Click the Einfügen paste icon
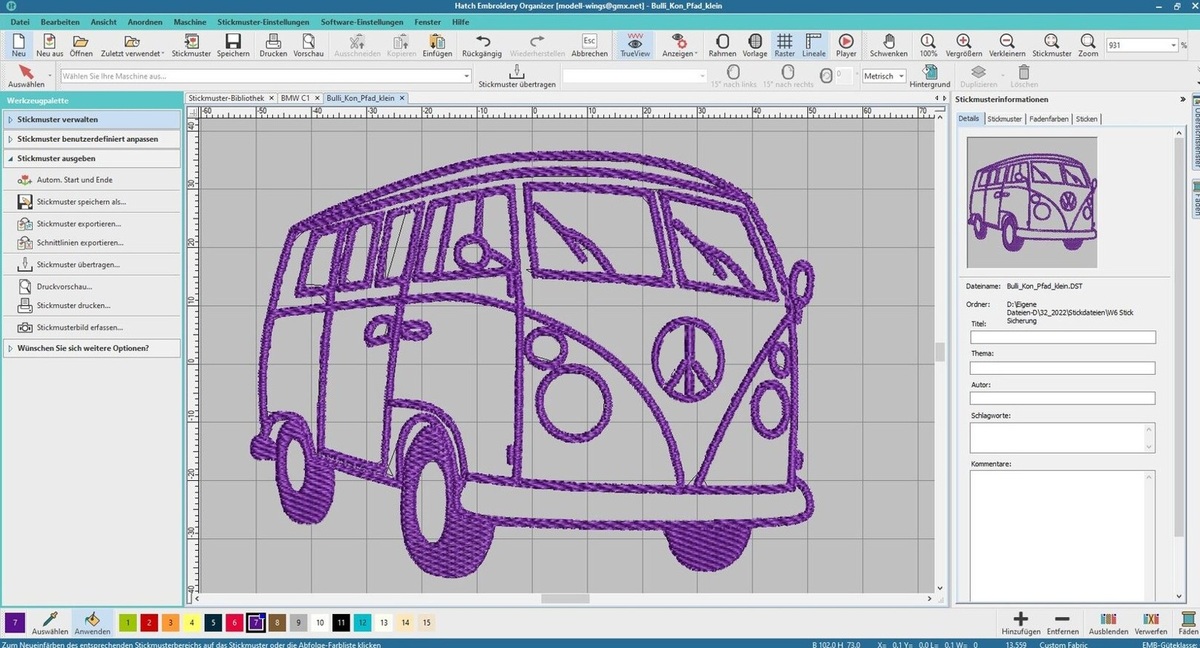1200x648 pixels. [x=437, y=45]
